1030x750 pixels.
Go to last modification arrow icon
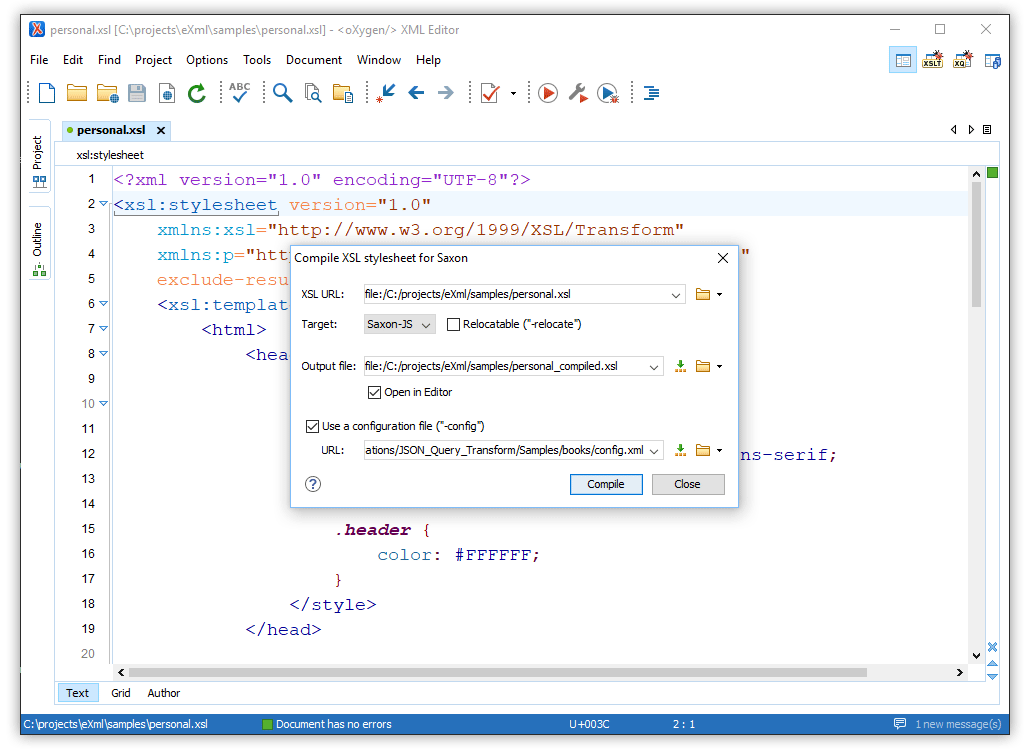coord(386,93)
